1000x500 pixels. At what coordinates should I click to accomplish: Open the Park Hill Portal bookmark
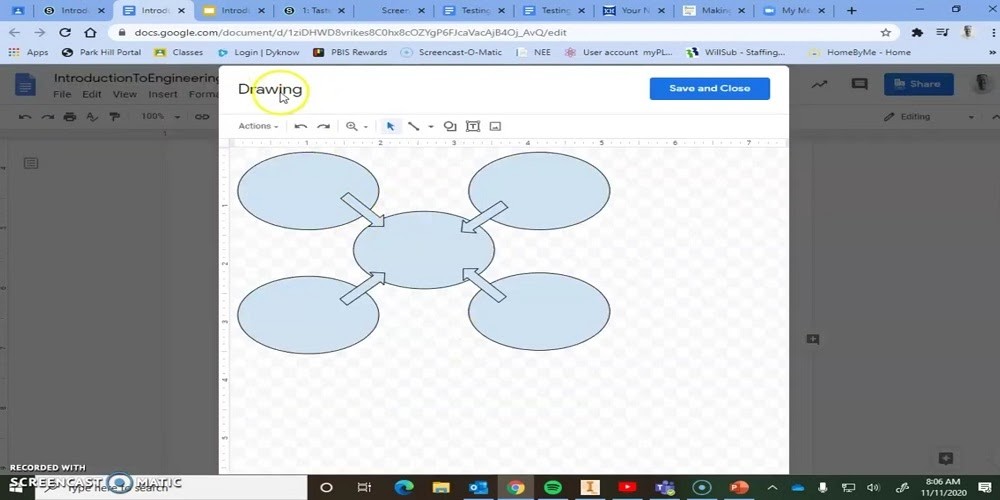100,52
